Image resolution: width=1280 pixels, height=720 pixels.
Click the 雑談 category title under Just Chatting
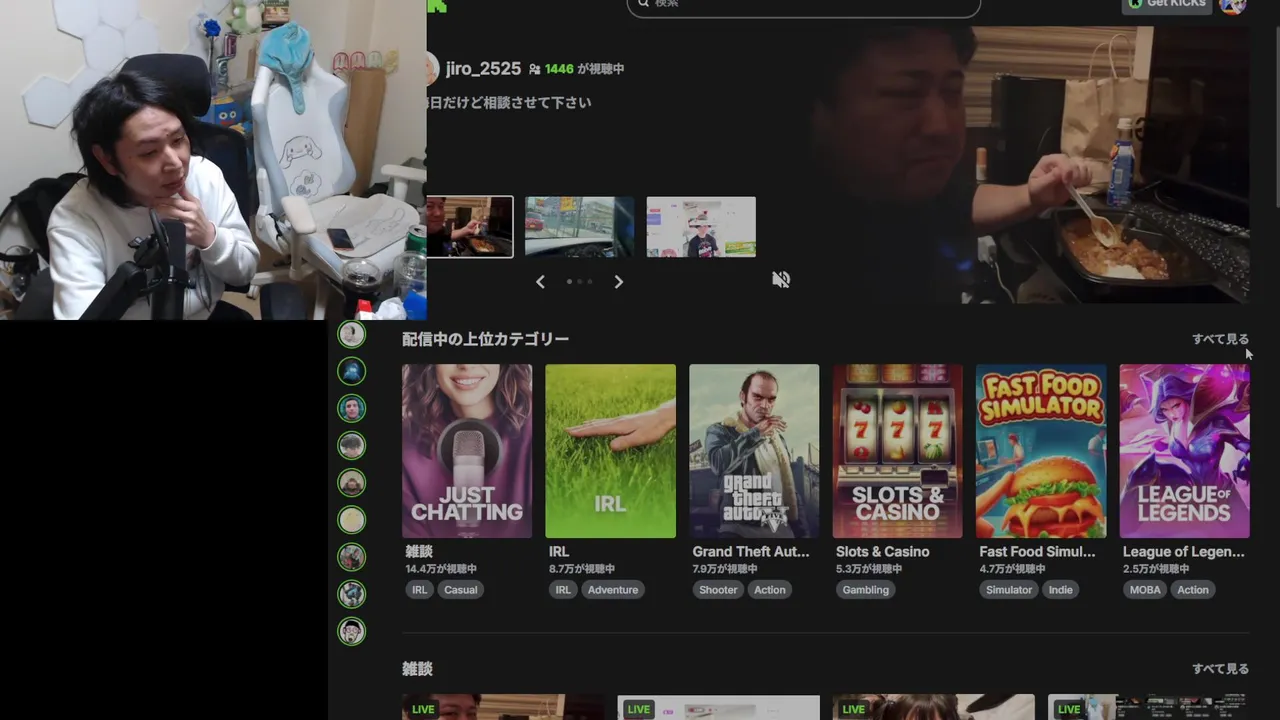point(419,552)
